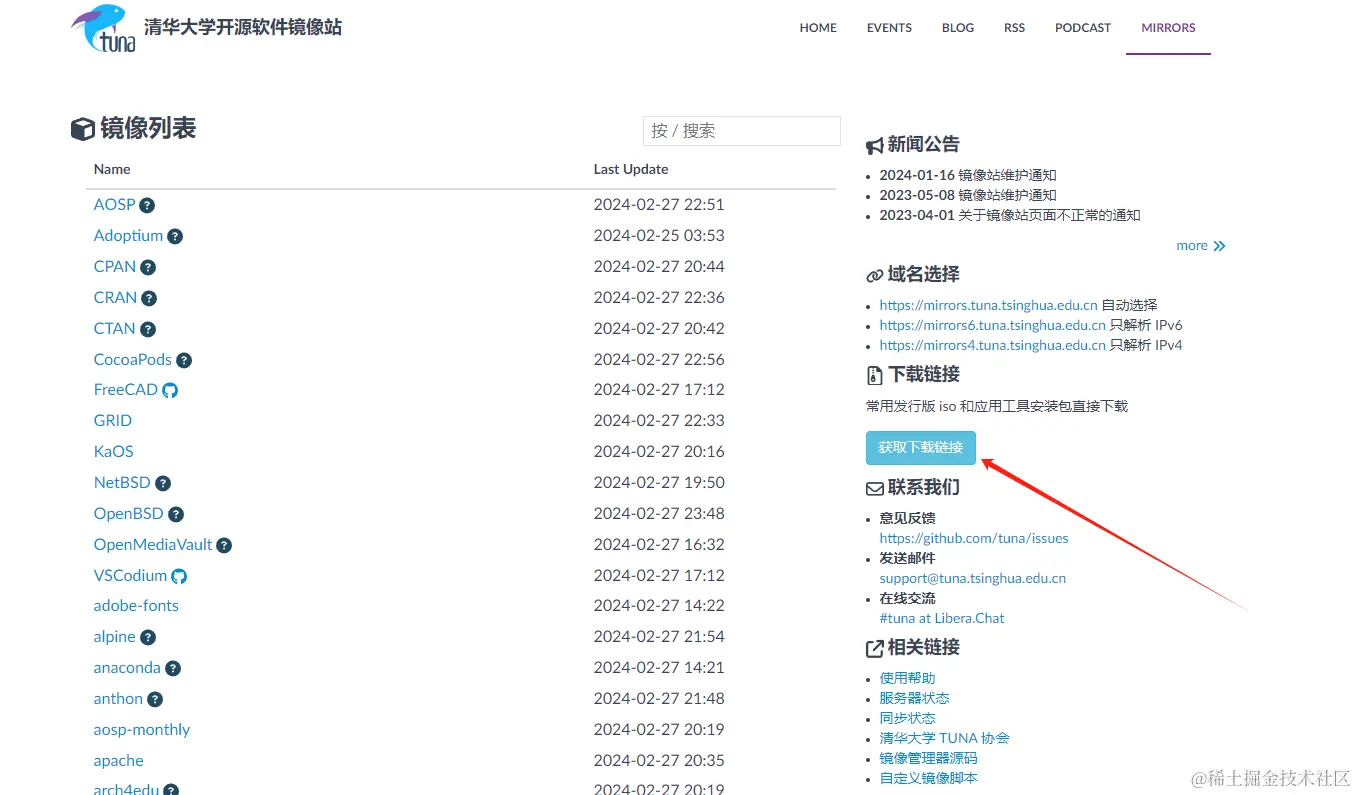Open the CocoaPods mirror link

click(133, 359)
